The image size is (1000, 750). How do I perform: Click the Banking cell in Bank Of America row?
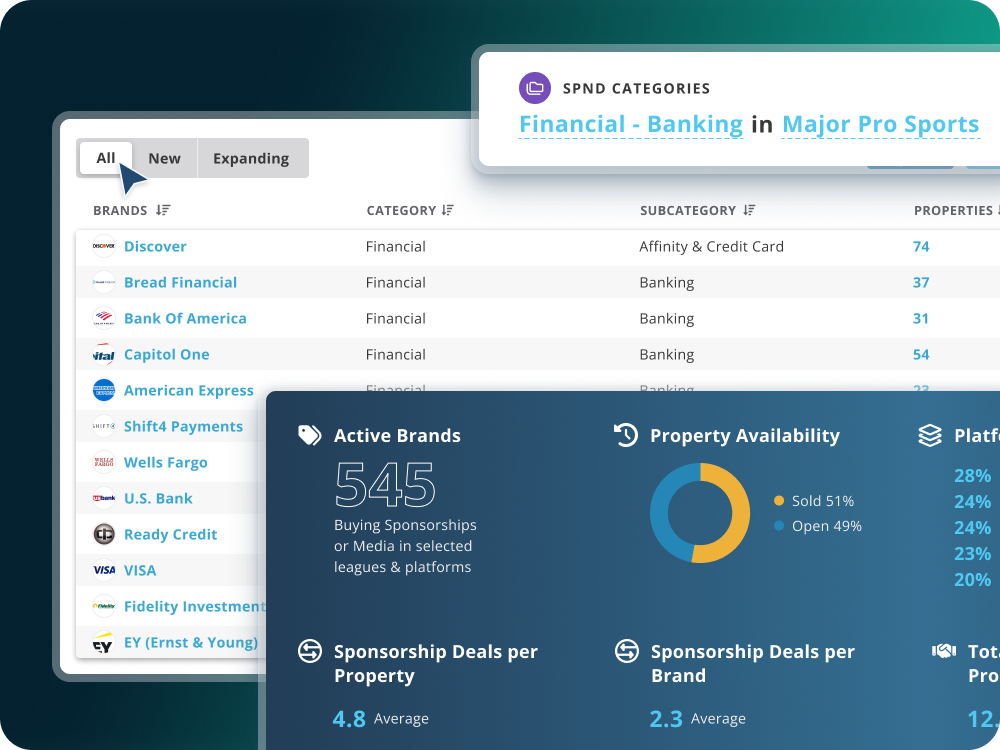tap(666, 318)
